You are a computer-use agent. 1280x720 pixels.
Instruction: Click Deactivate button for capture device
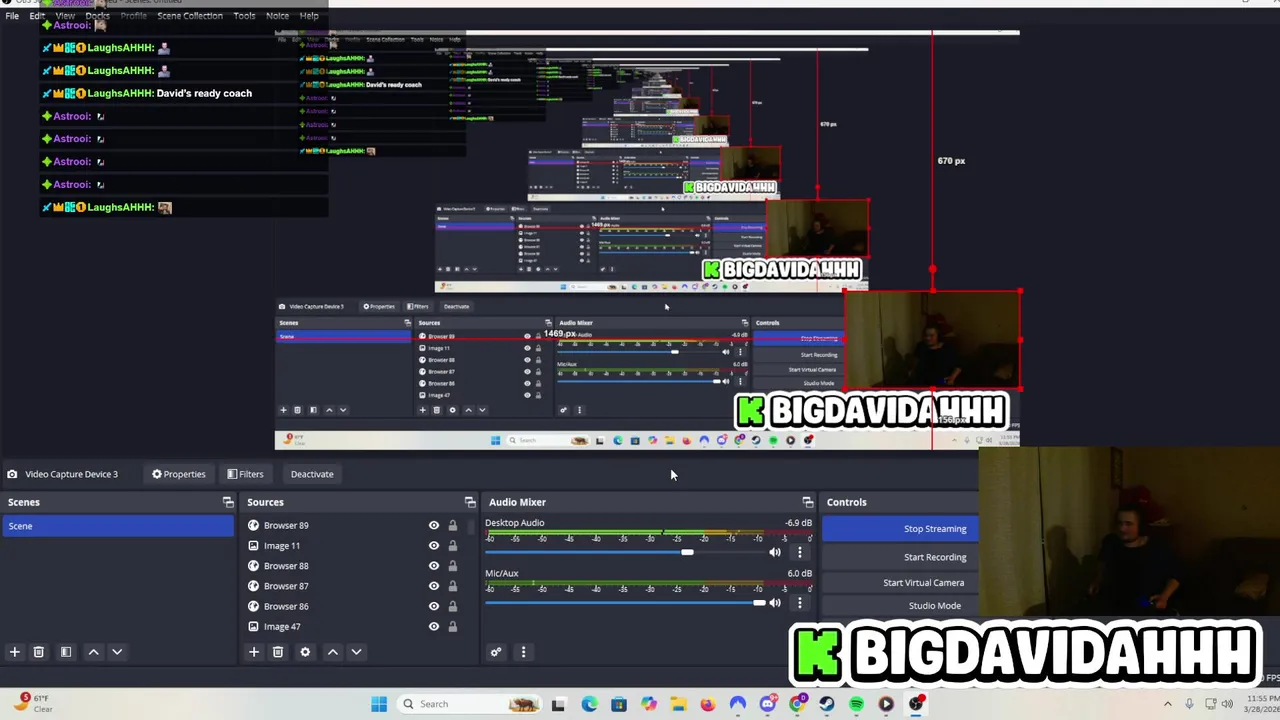(312, 474)
